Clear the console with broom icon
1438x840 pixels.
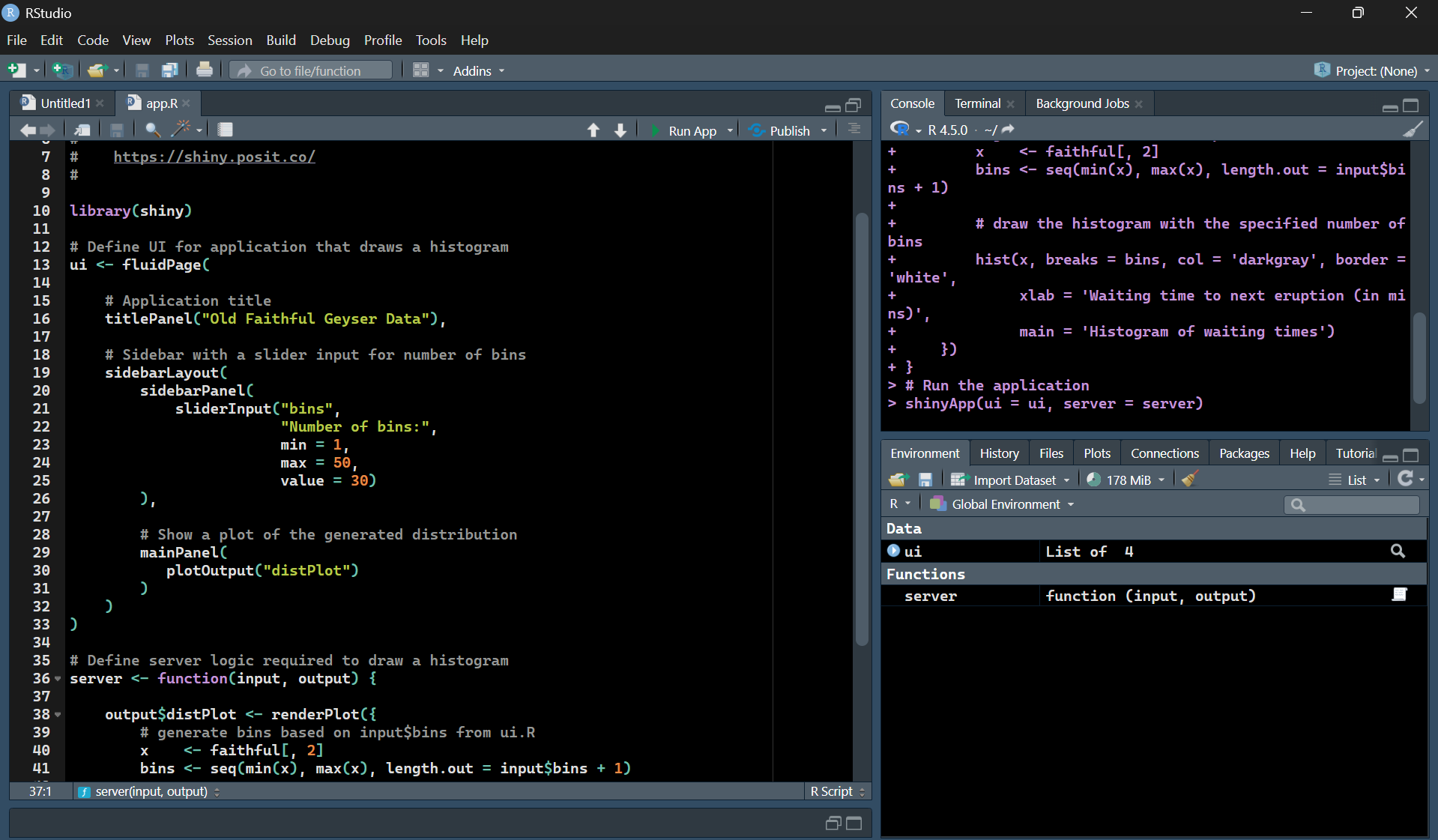click(1413, 130)
